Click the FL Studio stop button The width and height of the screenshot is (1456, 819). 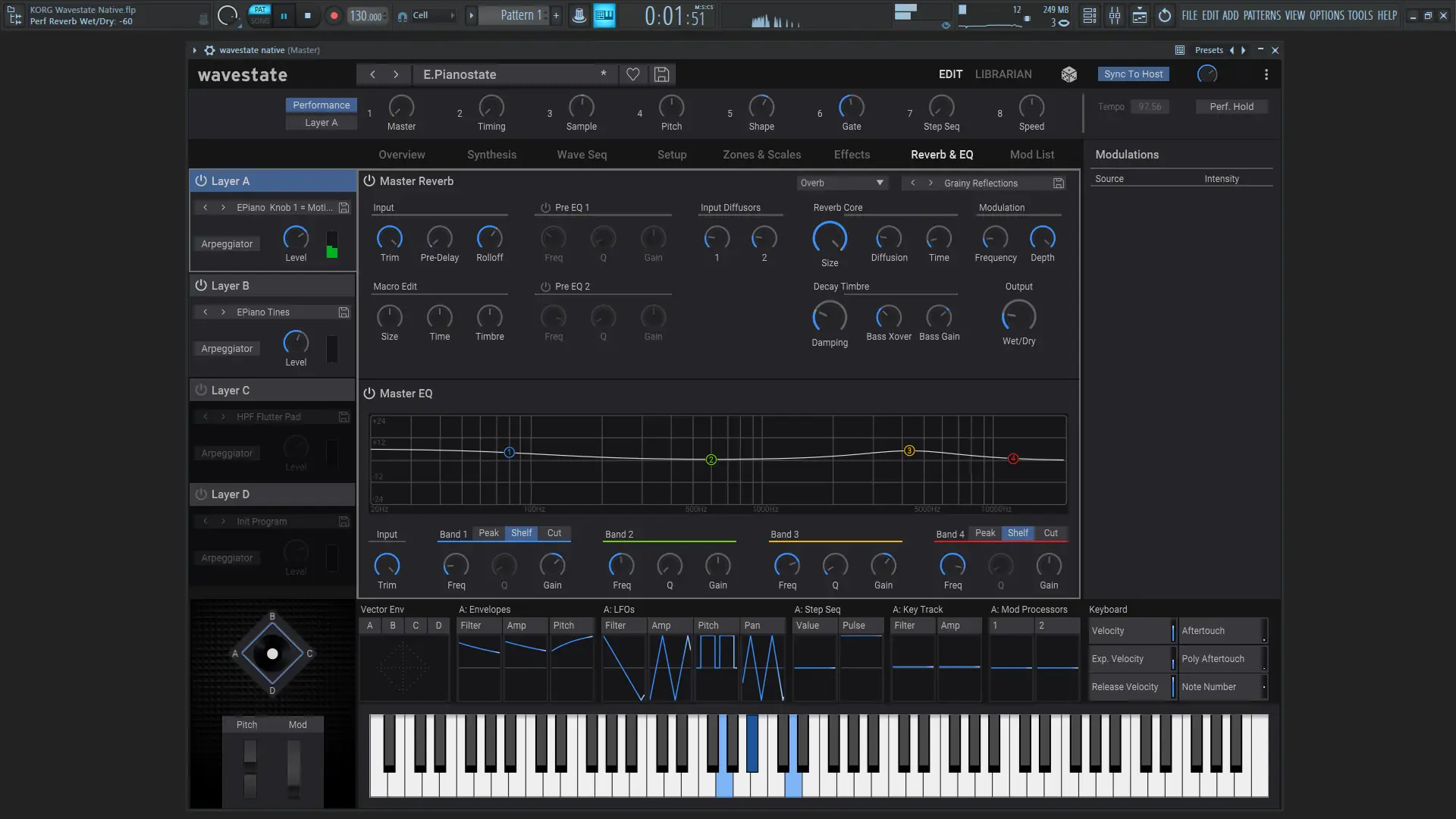pos(307,15)
